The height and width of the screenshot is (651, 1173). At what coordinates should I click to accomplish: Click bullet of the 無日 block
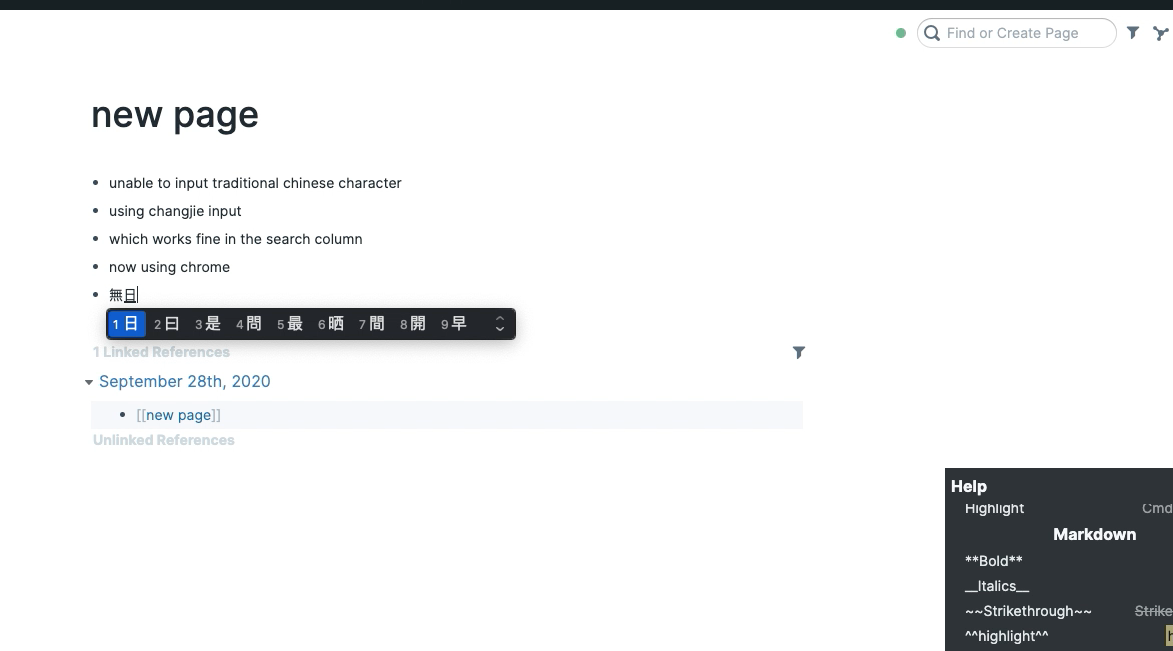click(x=95, y=295)
